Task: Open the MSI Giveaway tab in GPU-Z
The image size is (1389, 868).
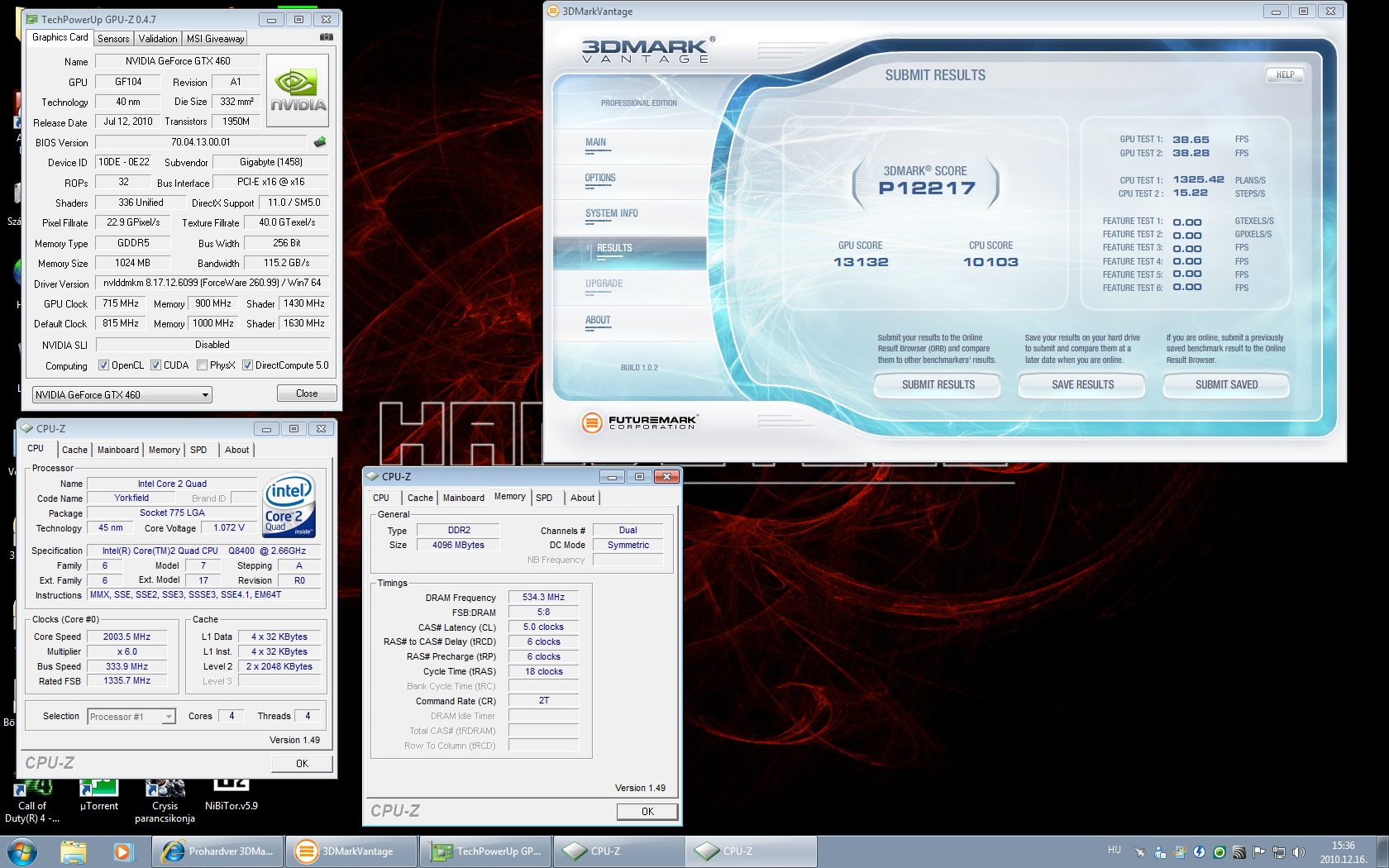Action: coord(215,39)
